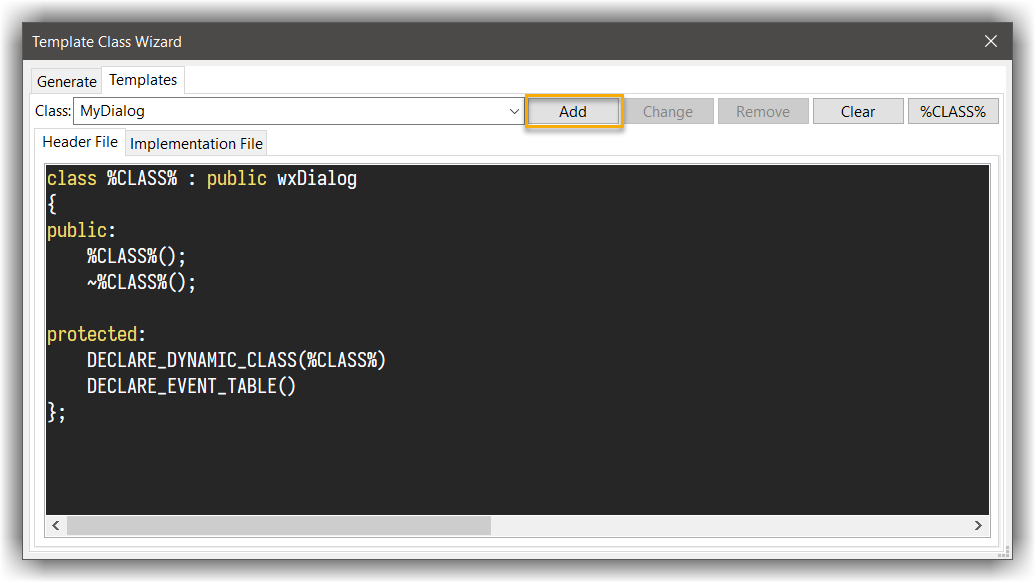This screenshot has height=583, width=1036.
Task: Switch to the Generate tab
Action: coord(67,82)
